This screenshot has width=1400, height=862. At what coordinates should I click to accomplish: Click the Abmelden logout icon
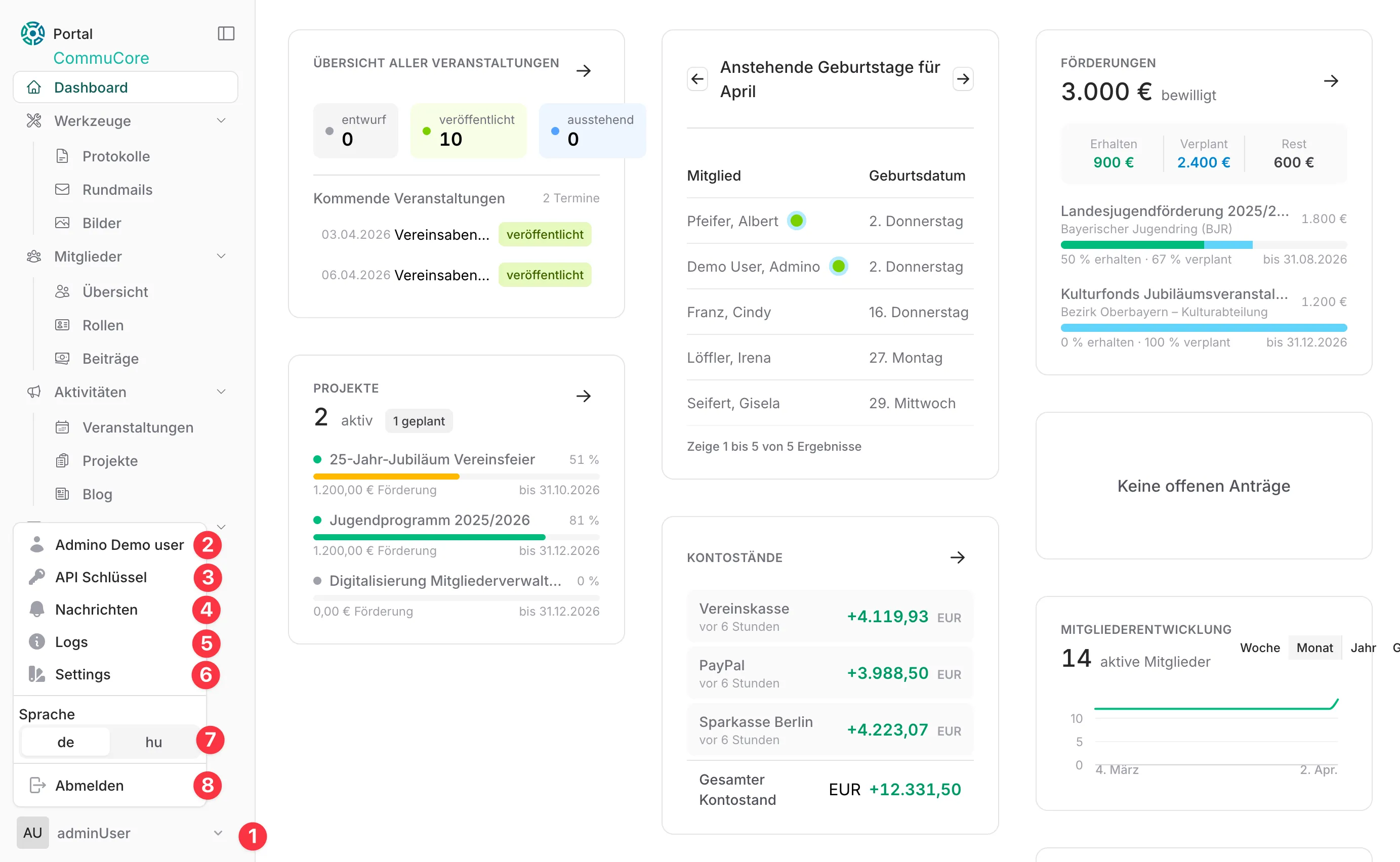coord(37,786)
